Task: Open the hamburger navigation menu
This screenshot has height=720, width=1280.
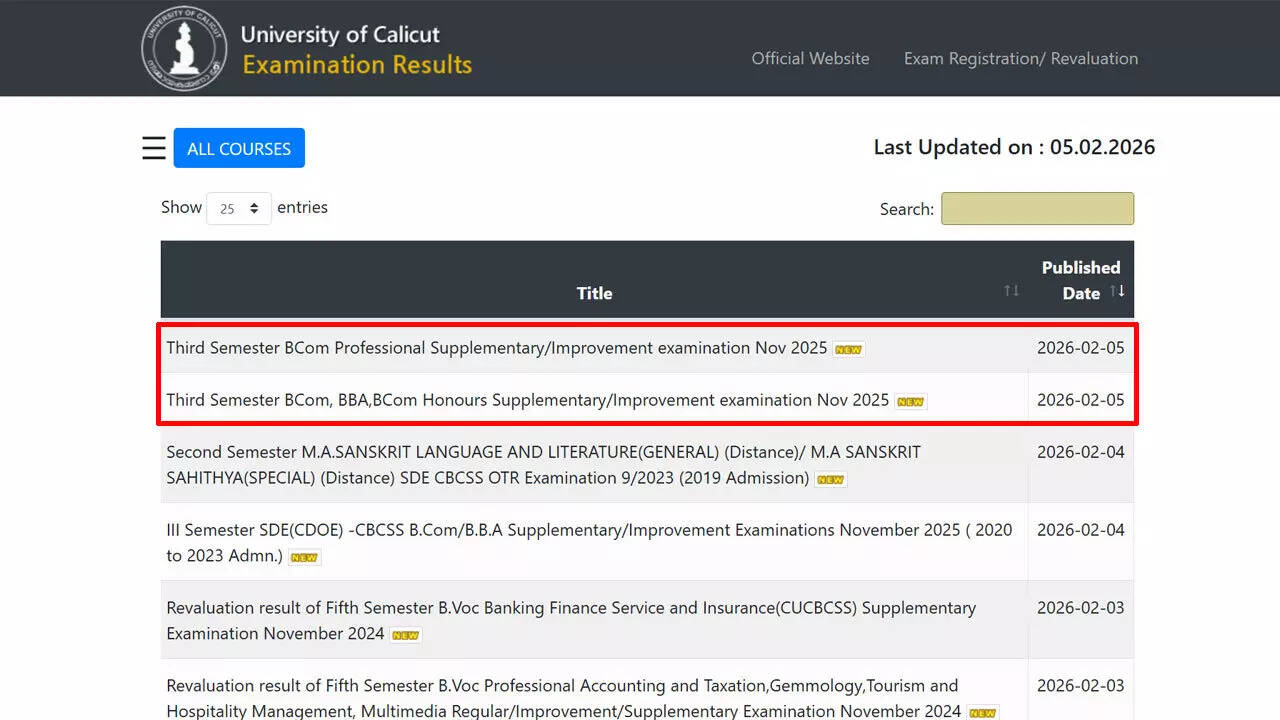Action: [x=154, y=147]
